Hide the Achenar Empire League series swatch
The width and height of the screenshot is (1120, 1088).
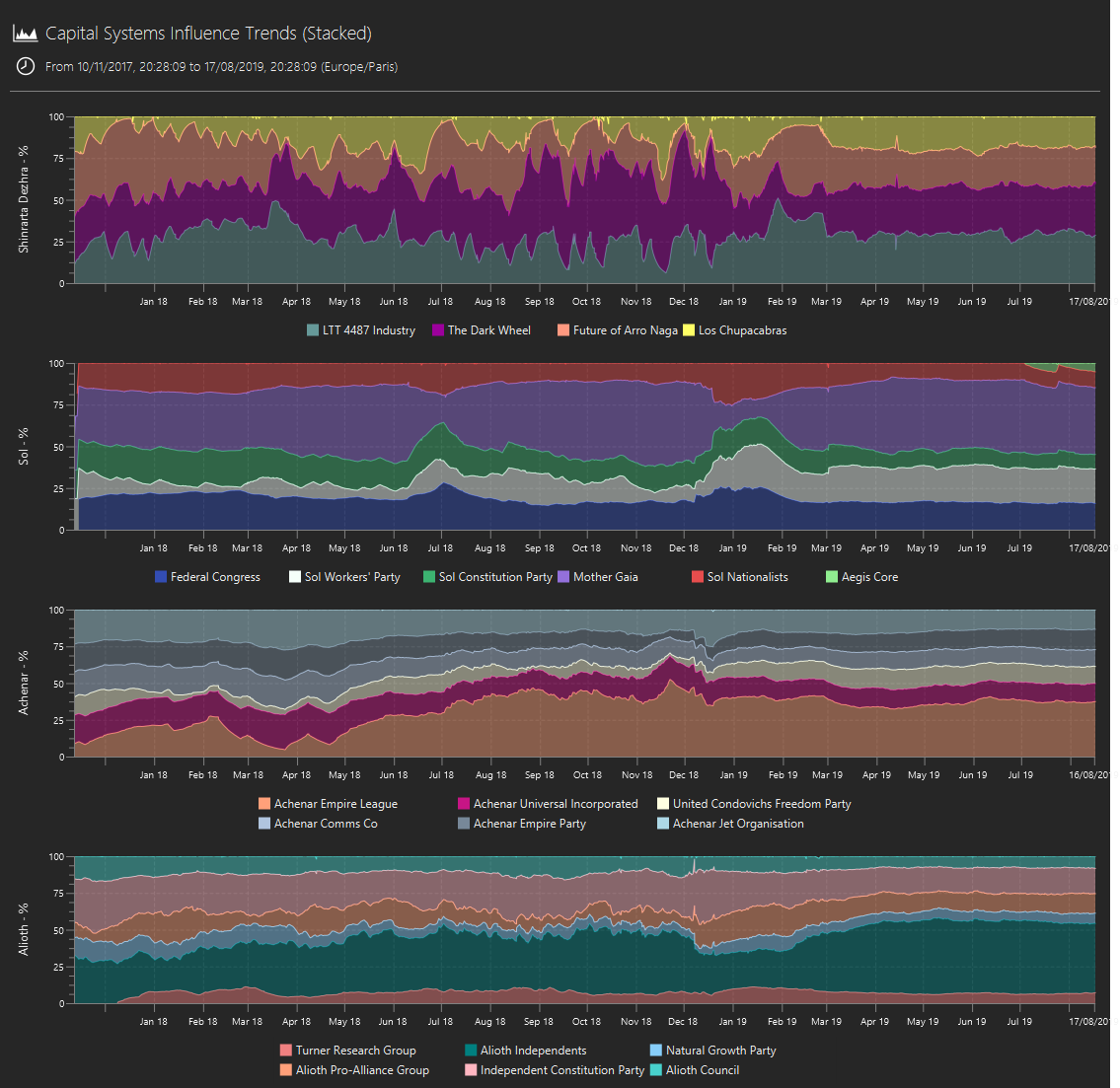(x=264, y=804)
